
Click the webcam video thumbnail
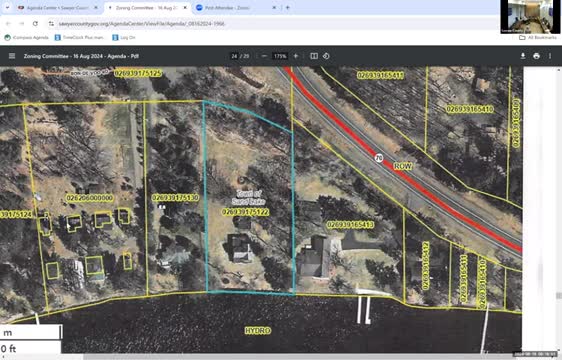(529, 16)
